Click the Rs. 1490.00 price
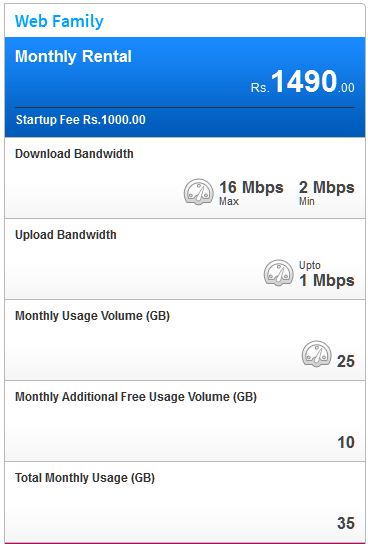 pos(303,82)
